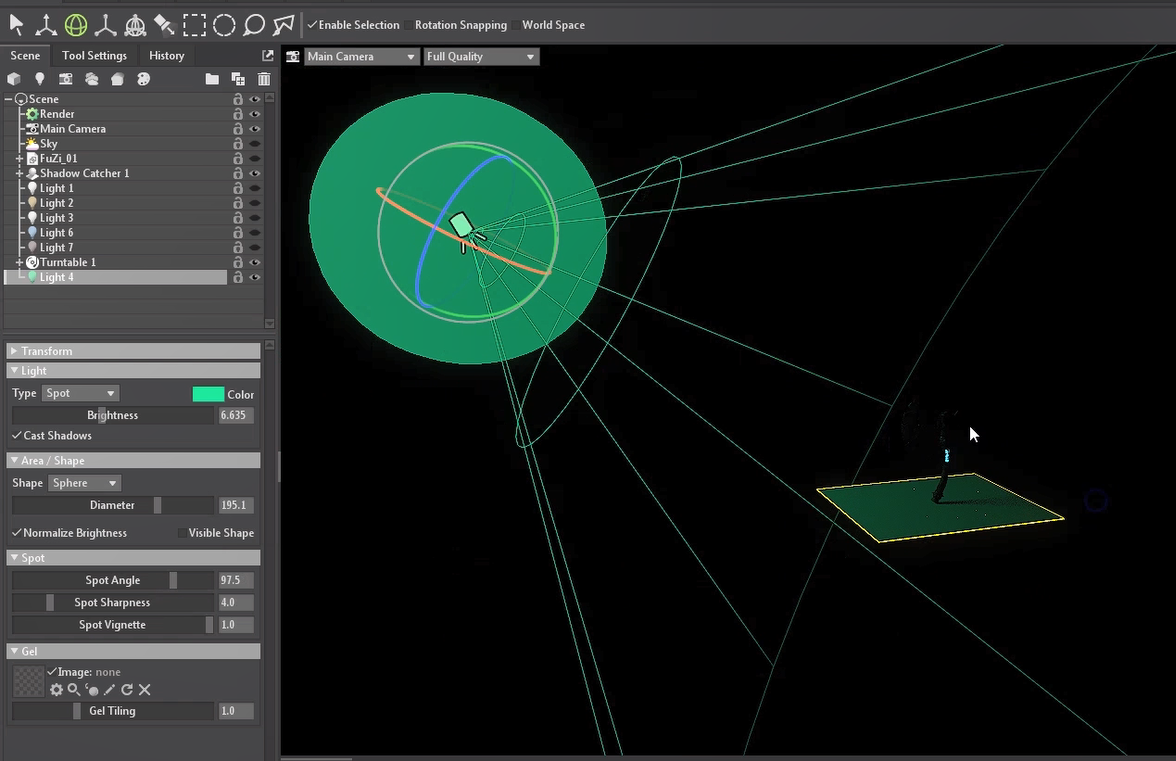Open the light Type dropdown
Image resolution: width=1176 pixels, height=761 pixels.
pos(80,394)
